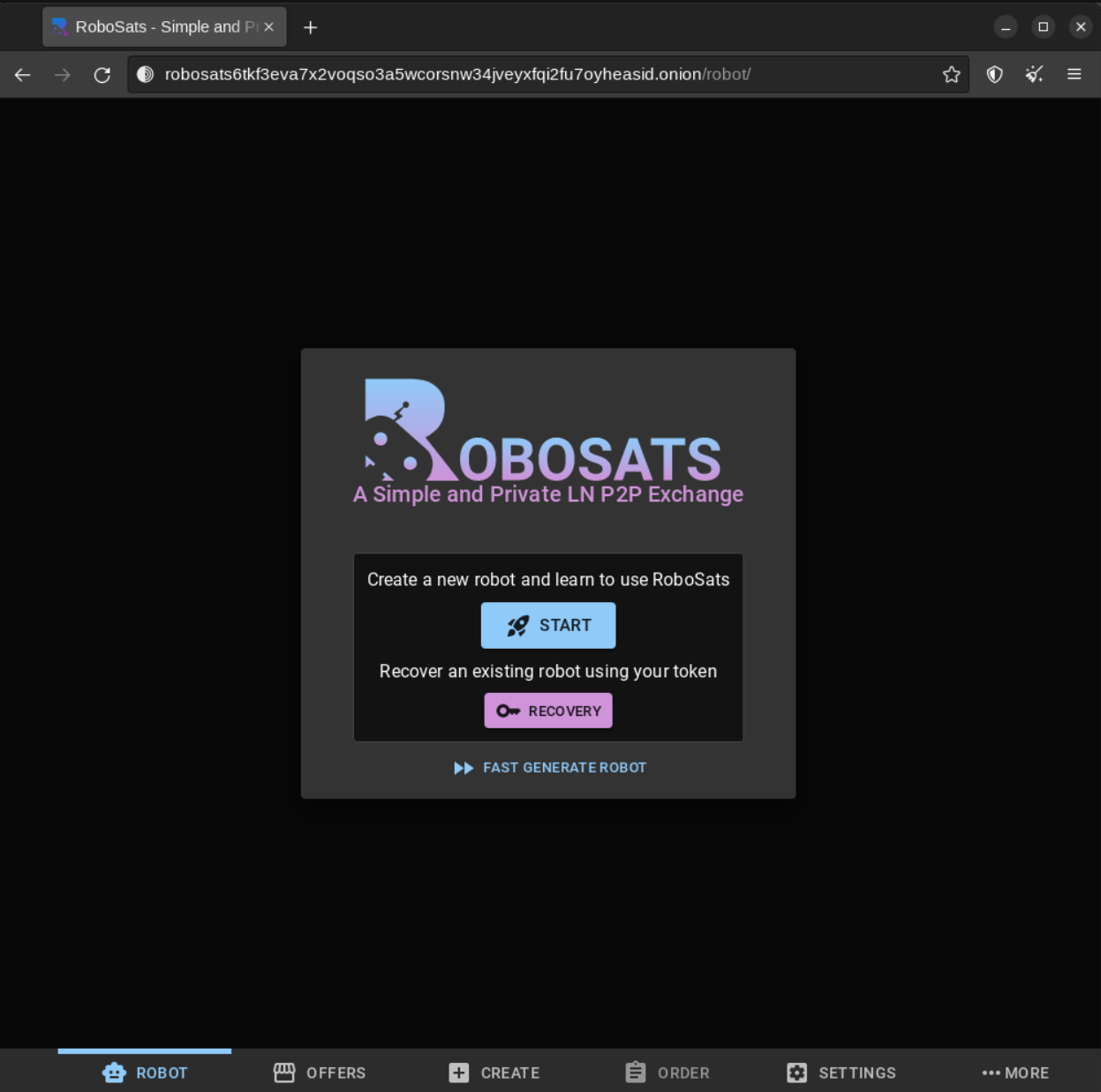This screenshot has height=1092, width=1101.
Task: Click the onion site circuit icon
Action: pos(146,75)
